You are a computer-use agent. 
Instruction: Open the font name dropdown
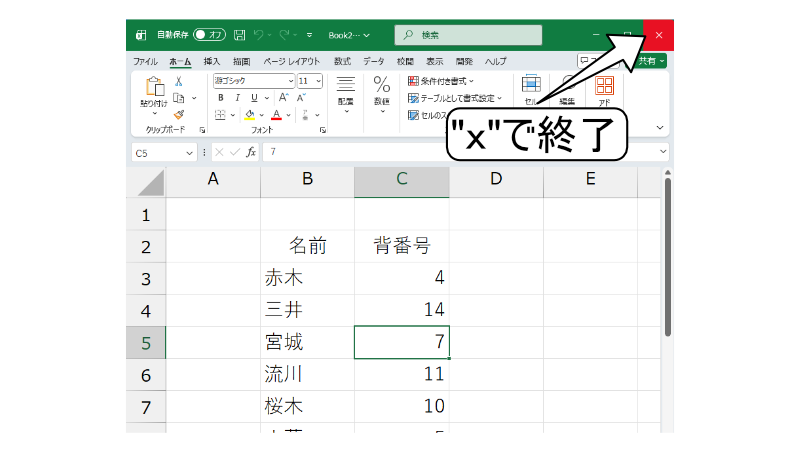290,81
